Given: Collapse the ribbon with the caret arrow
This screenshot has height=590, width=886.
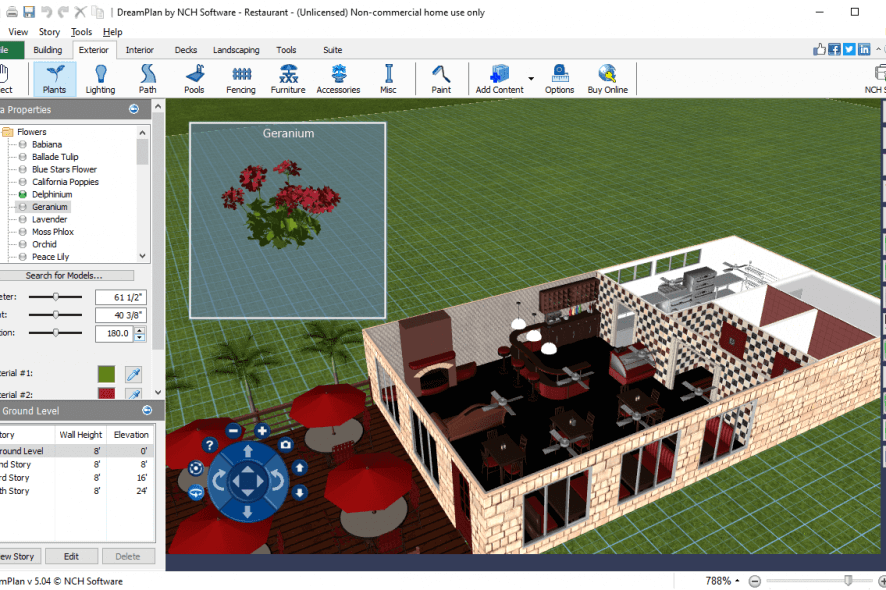Looking at the screenshot, I should (878, 50).
